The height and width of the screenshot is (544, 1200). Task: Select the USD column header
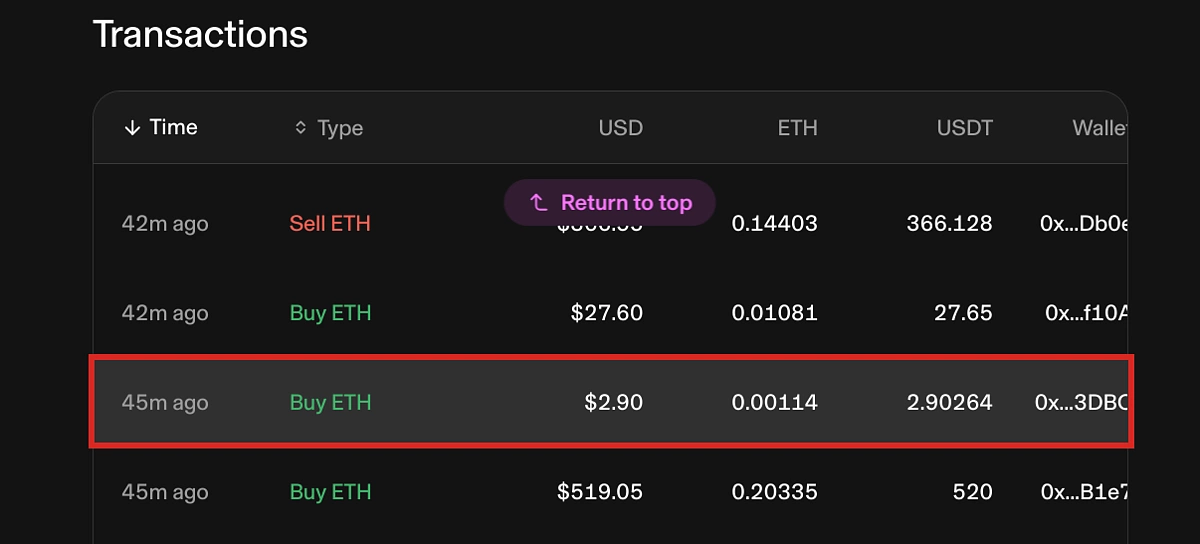tap(621, 128)
